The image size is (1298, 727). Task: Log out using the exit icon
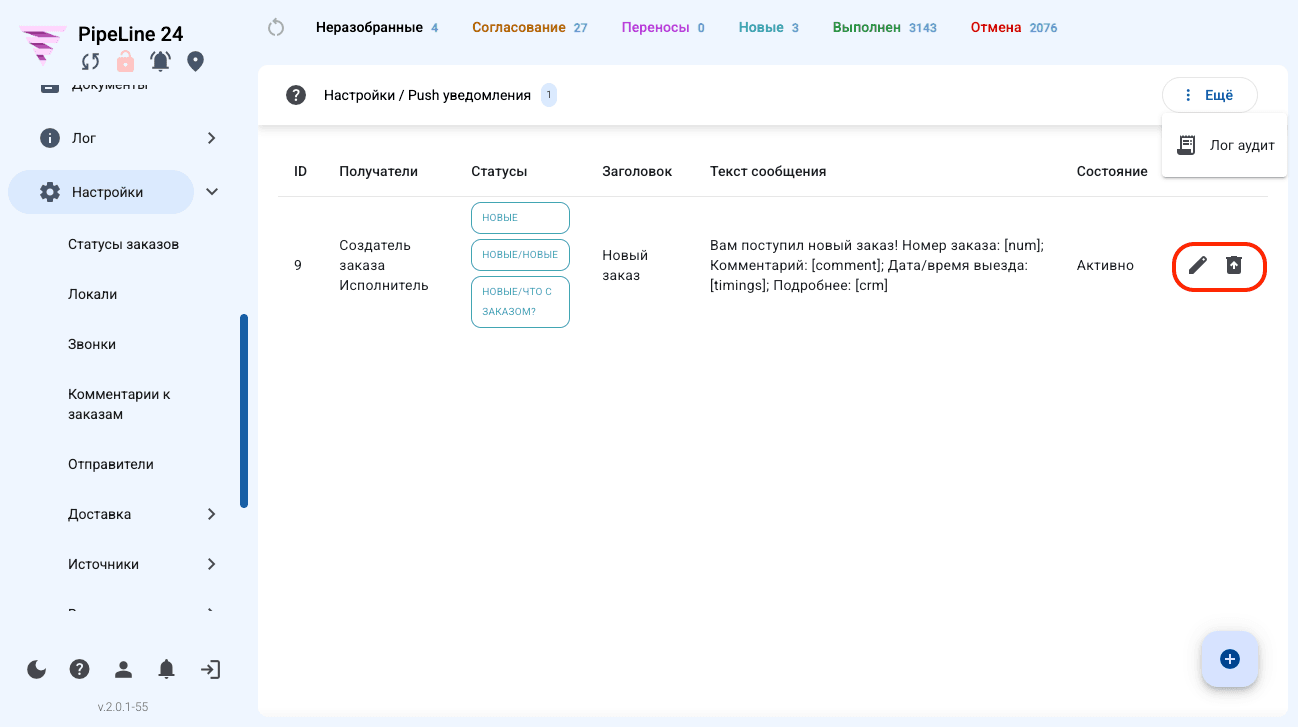pos(210,670)
